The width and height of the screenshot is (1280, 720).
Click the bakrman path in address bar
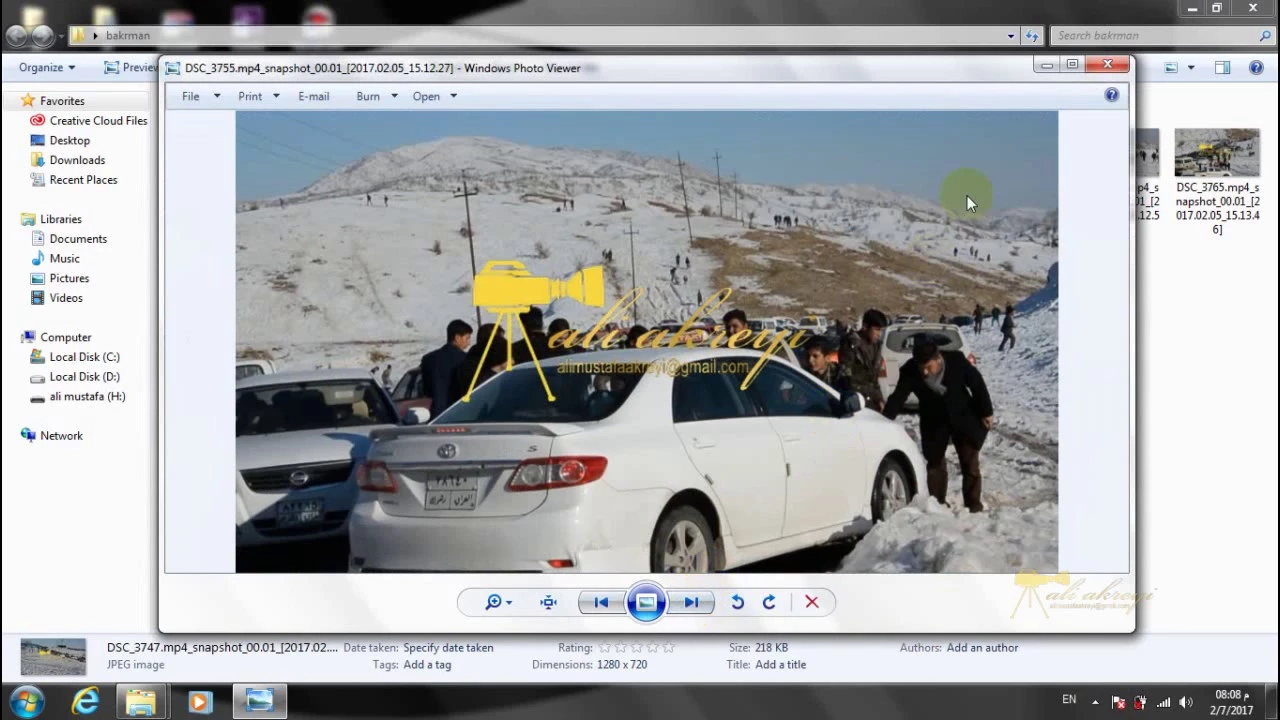128,35
